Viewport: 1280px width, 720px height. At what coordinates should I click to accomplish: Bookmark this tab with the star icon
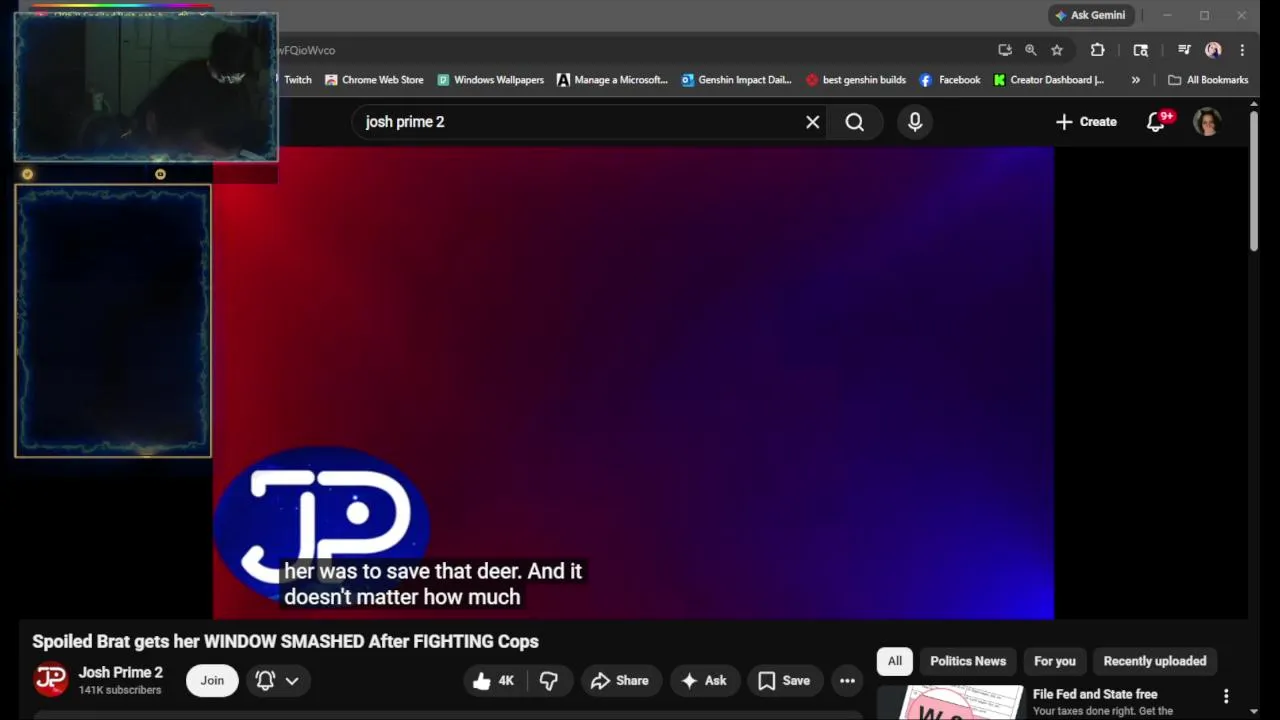click(1057, 50)
